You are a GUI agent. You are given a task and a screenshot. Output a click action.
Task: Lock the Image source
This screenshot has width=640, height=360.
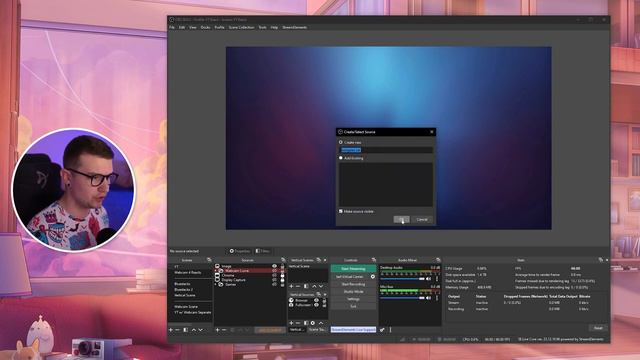tap(282, 266)
